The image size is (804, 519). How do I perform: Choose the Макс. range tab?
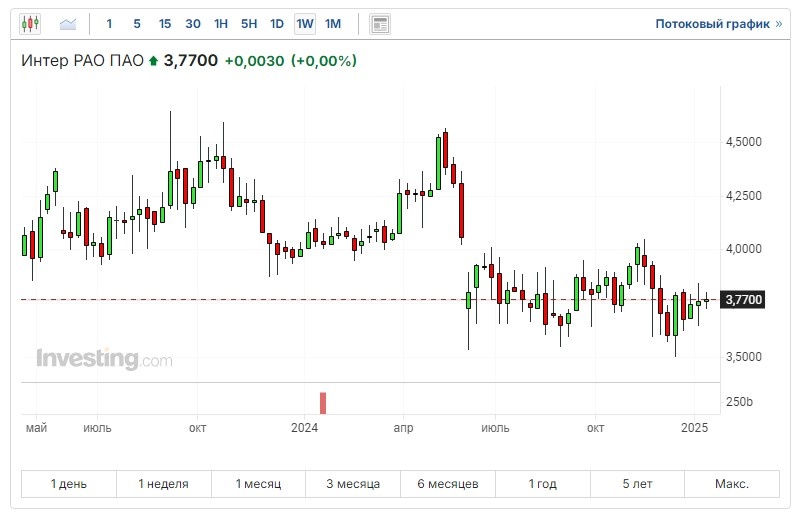click(732, 484)
